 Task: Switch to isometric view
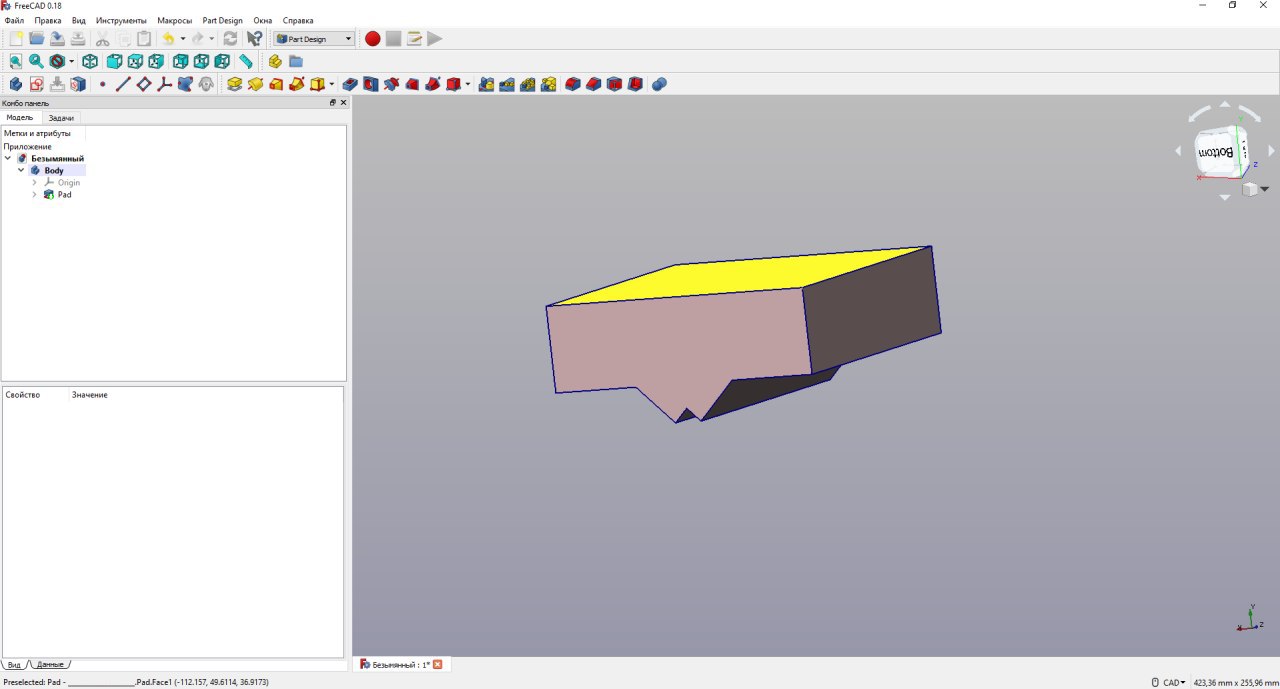(x=90, y=61)
